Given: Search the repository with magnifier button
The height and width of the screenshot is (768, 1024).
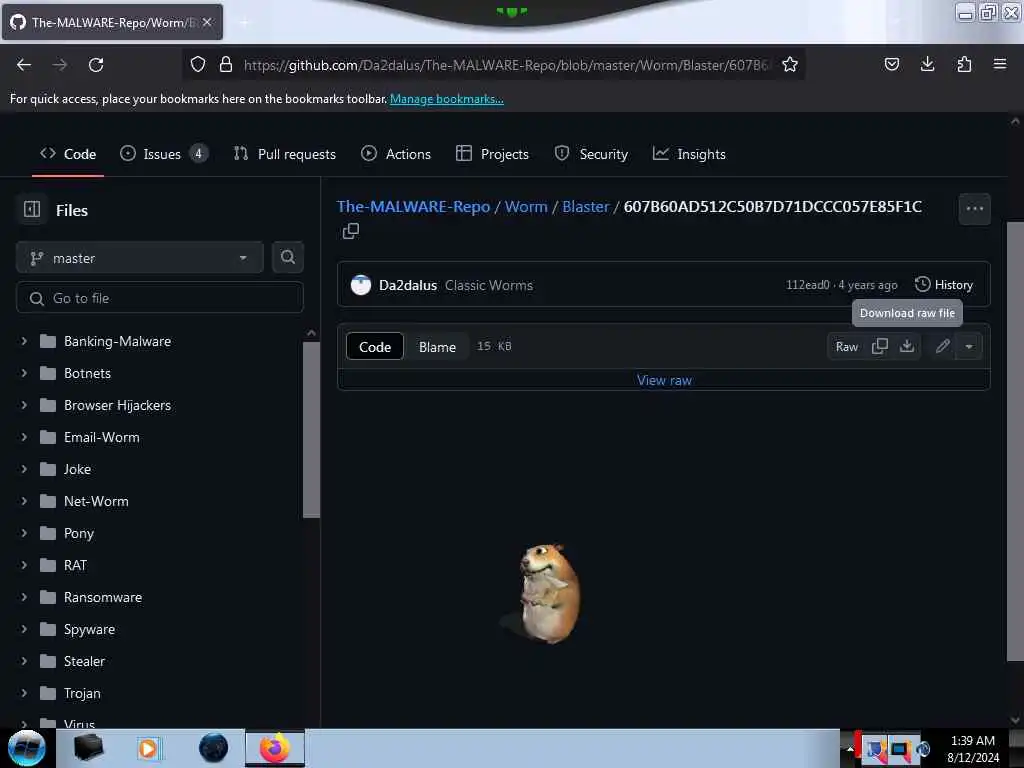Looking at the screenshot, I should coord(287,257).
